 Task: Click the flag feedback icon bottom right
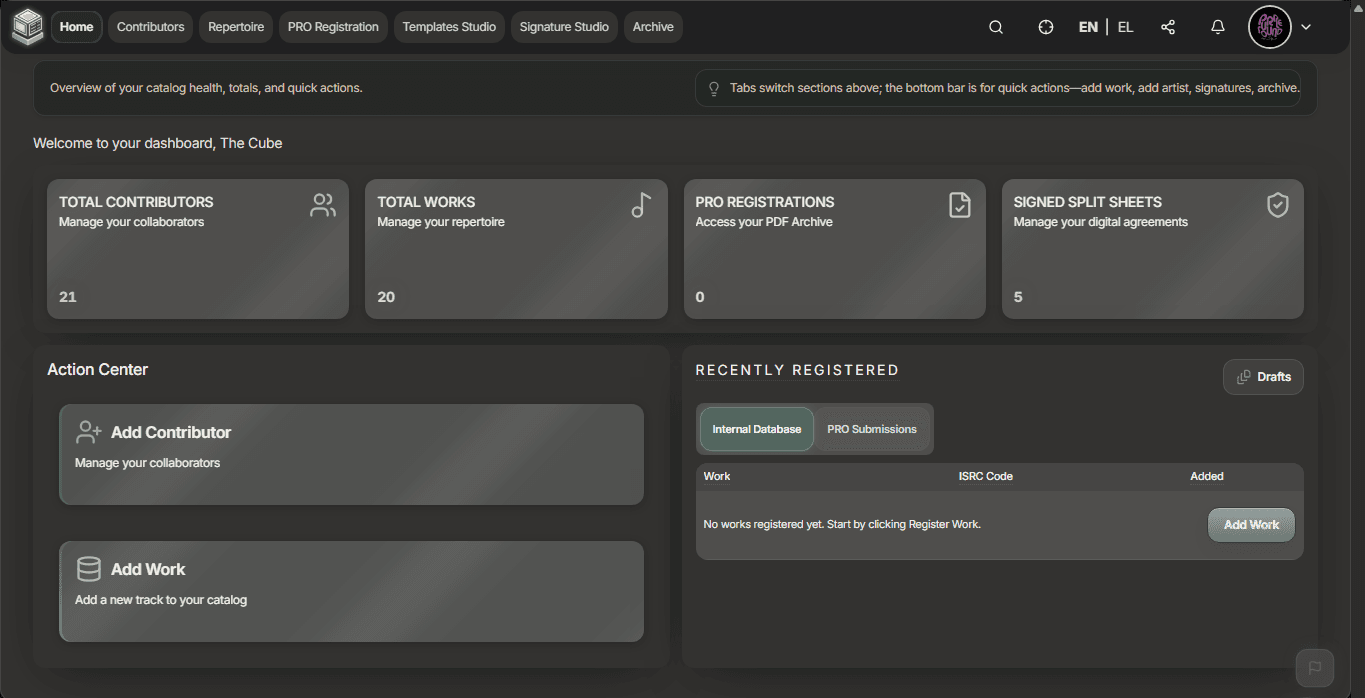[x=1315, y=667]
